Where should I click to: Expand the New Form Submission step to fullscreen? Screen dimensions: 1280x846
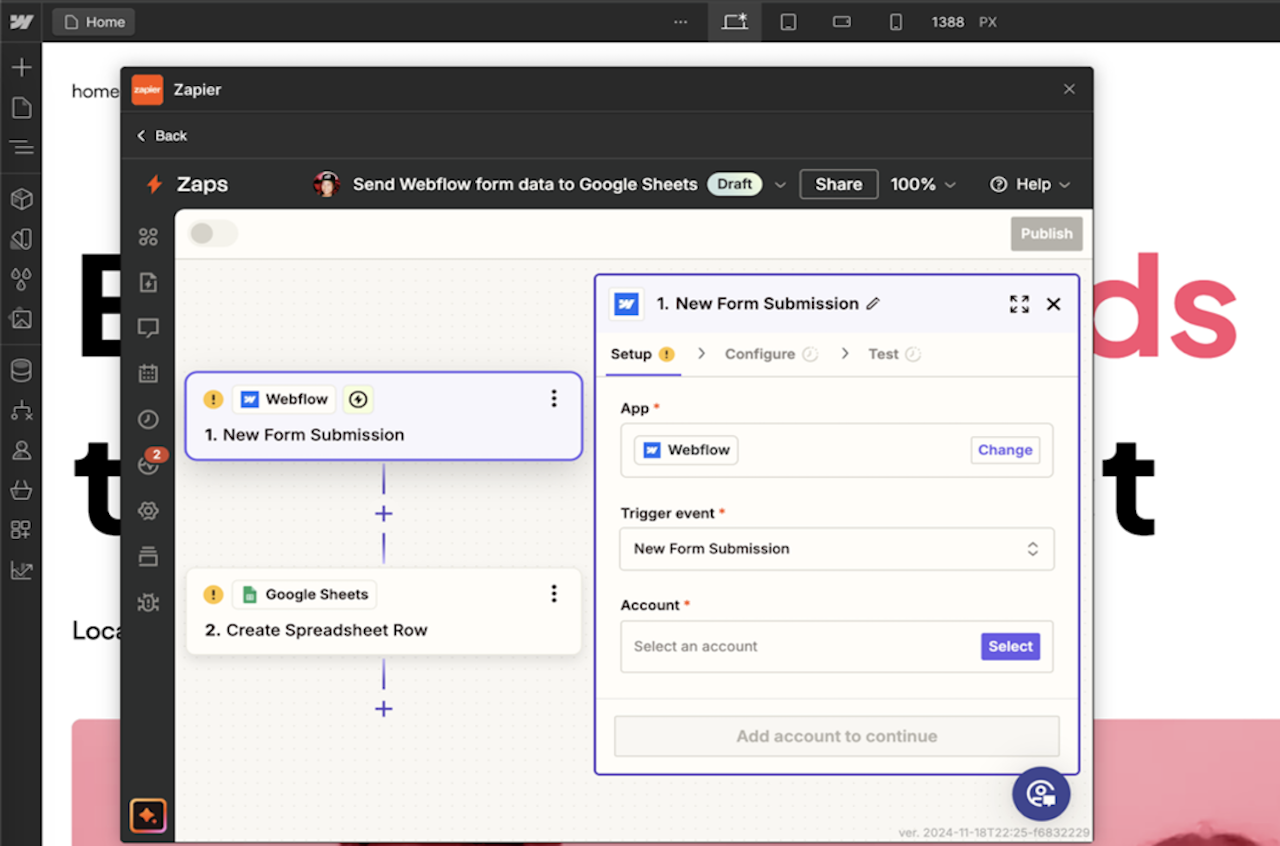1019,304
